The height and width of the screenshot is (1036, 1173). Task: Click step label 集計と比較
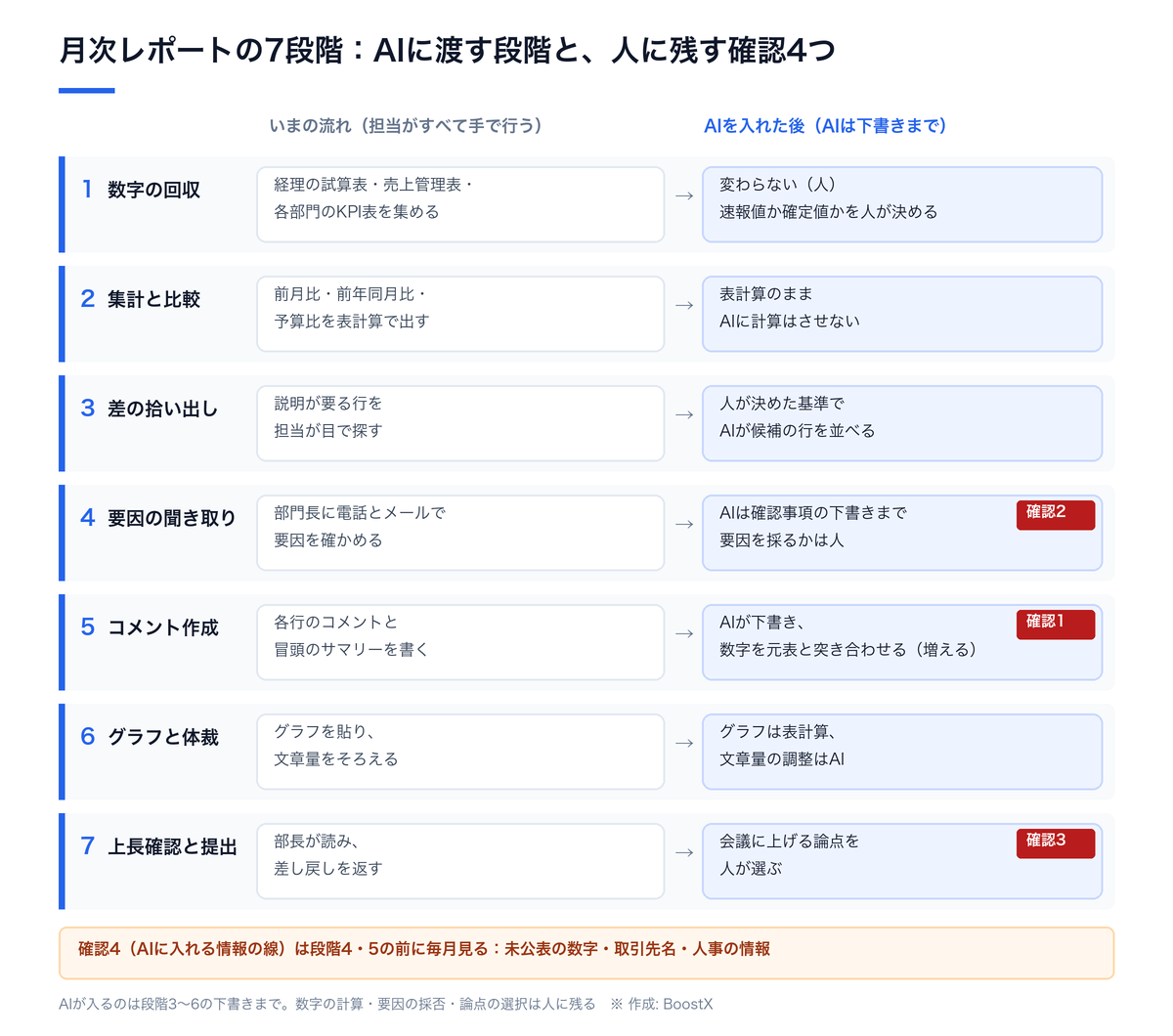point(153,299)
